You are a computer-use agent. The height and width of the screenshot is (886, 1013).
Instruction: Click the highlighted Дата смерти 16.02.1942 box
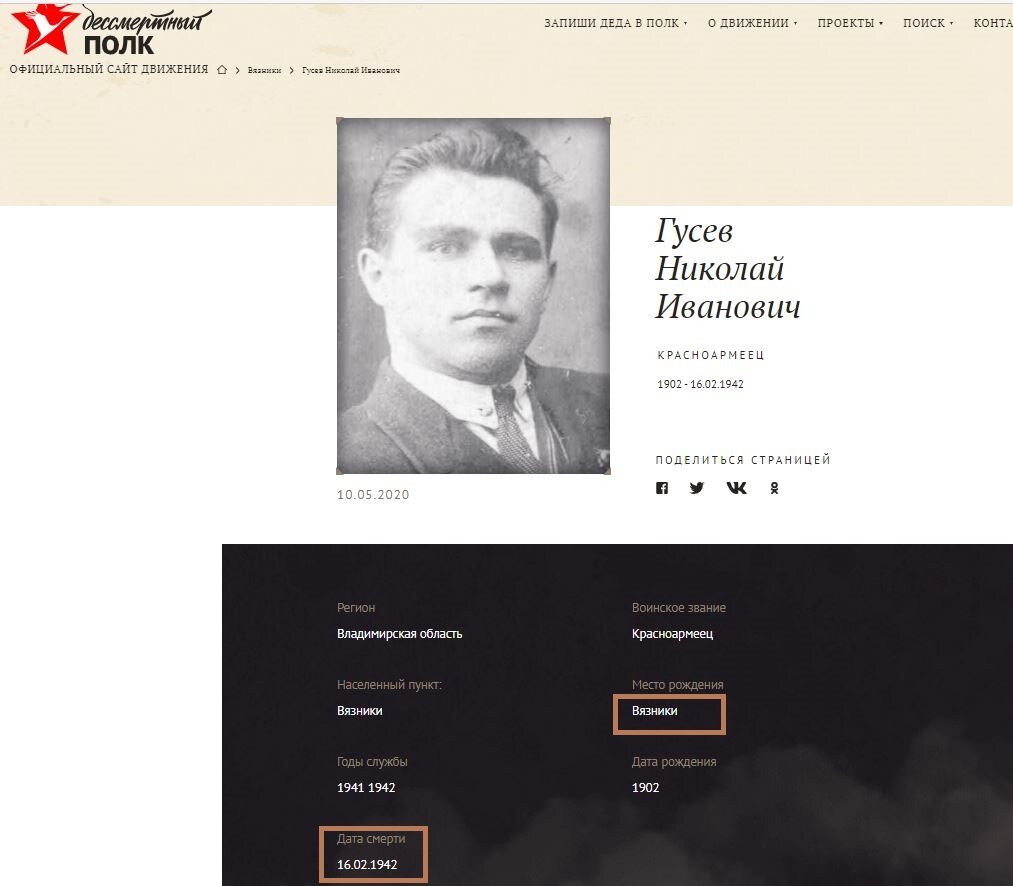coord(373,854)
